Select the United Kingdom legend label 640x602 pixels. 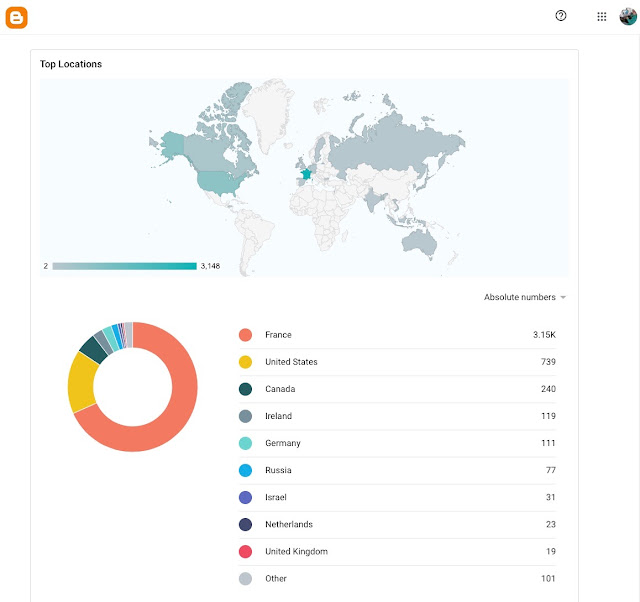click(296, 551)
